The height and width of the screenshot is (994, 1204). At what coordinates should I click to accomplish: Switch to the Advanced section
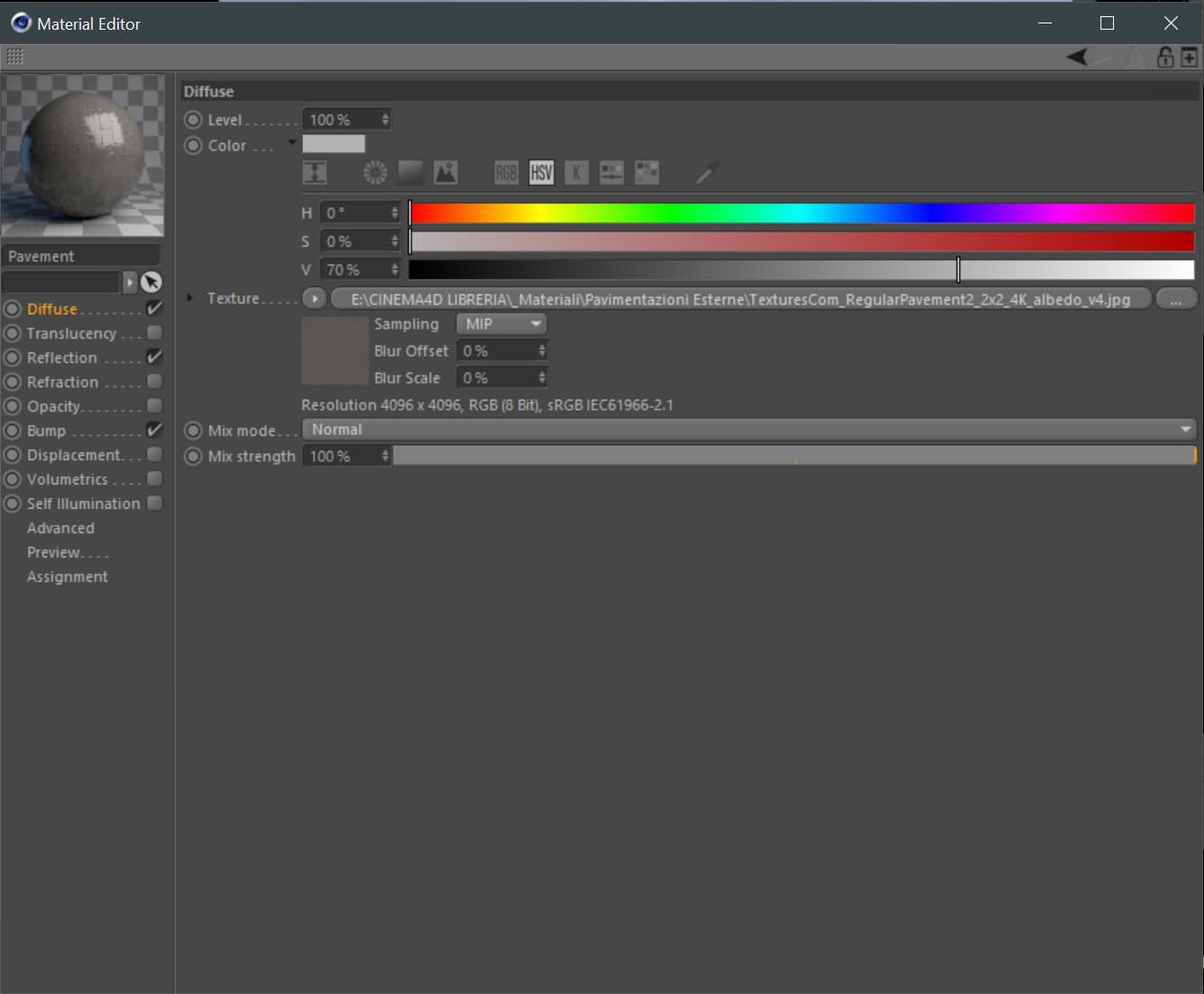[60, 528]
